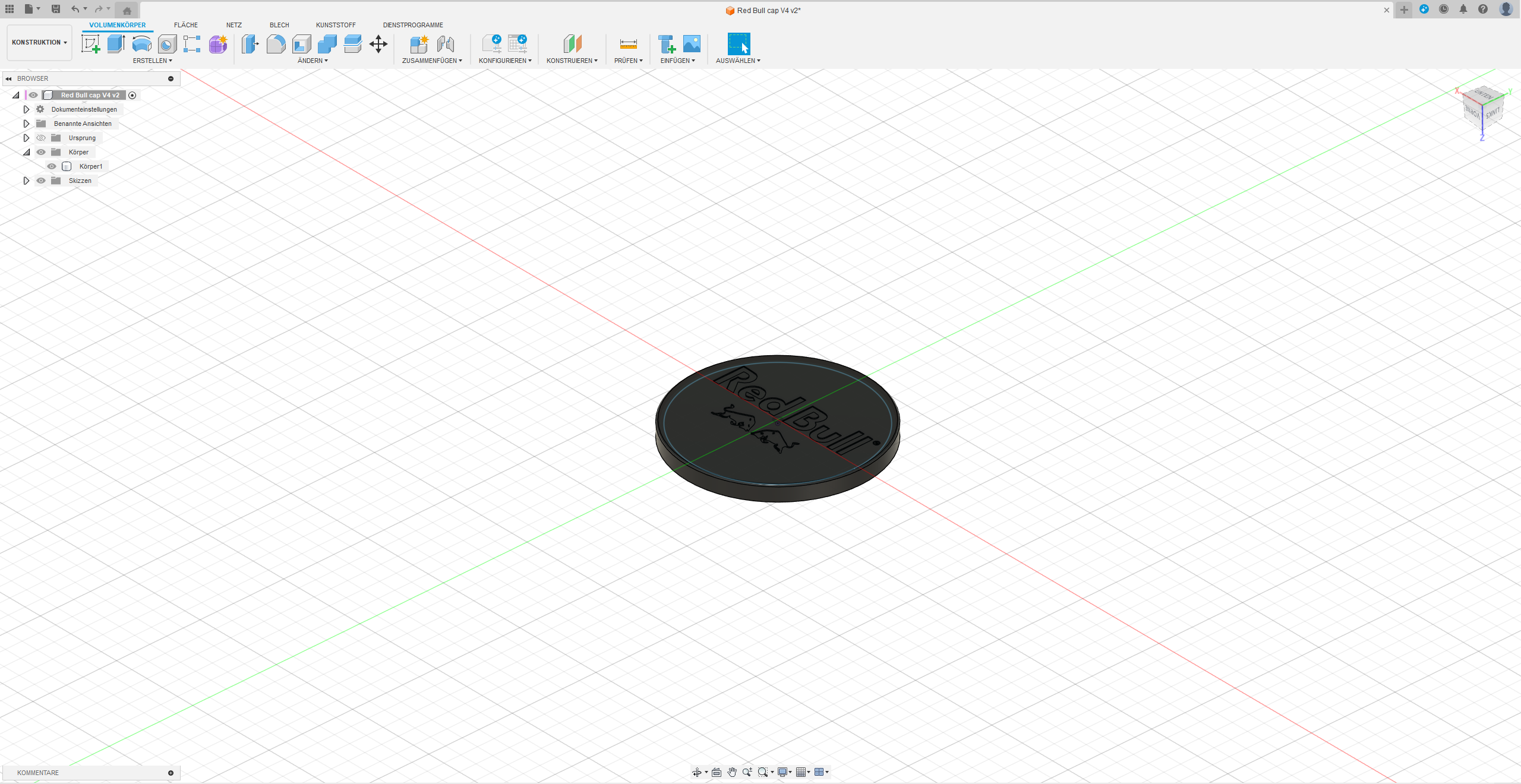Screen dimensions: 1521x784
Task: Open the KONSTRUKTION workspace selector
Action: [39, 42]
